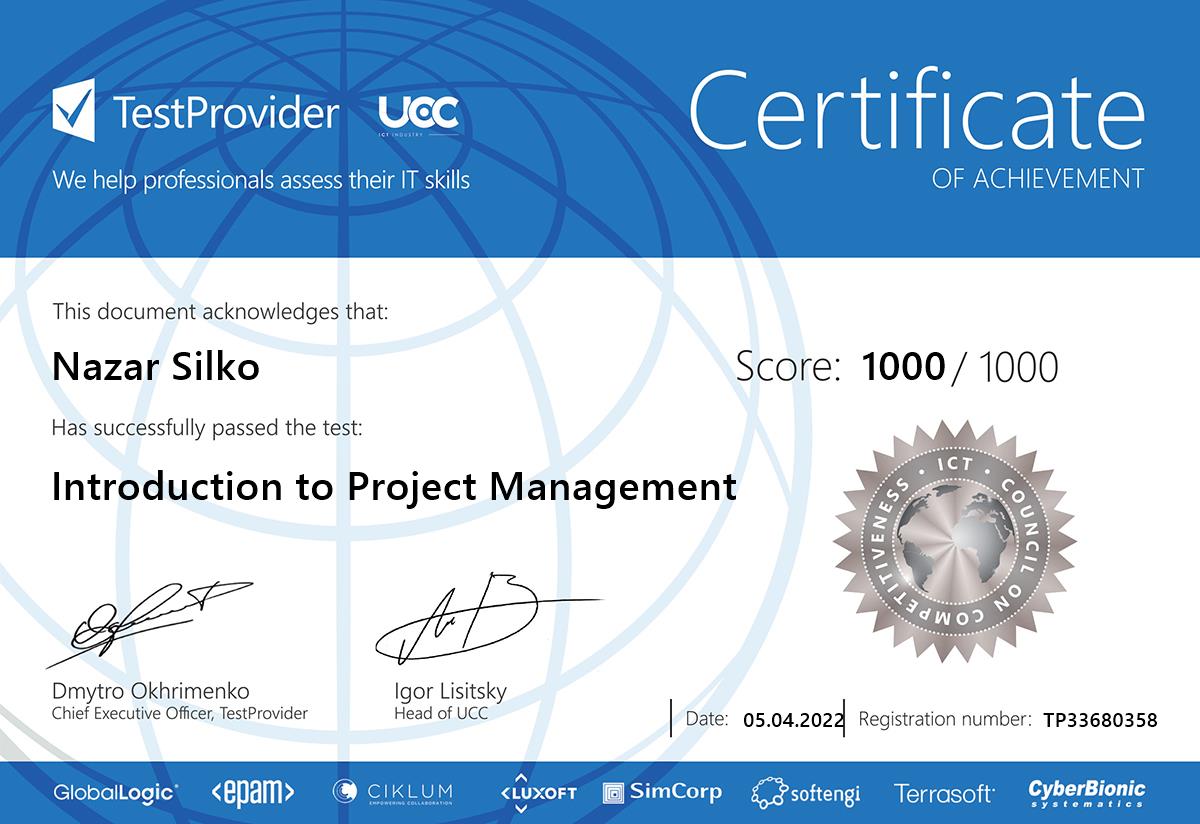The width and height of the screenshot is (1200, 824).
Task: Click the Luxoft sponsor logo
Action: [538, 791]
